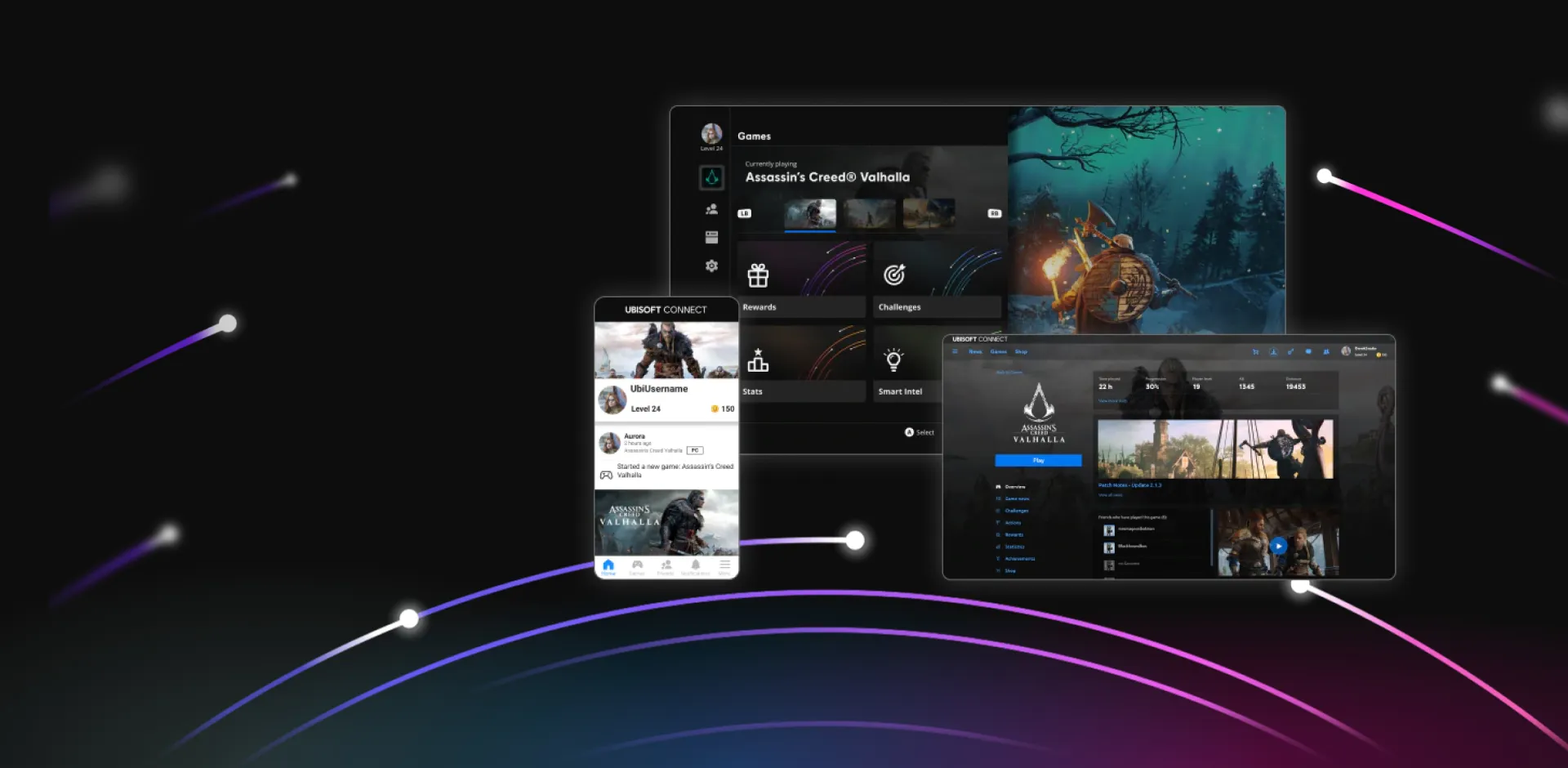Open the Friends icon on the console sidebar
Viewport: 1568px width, 768px height.
coord(711,209)
